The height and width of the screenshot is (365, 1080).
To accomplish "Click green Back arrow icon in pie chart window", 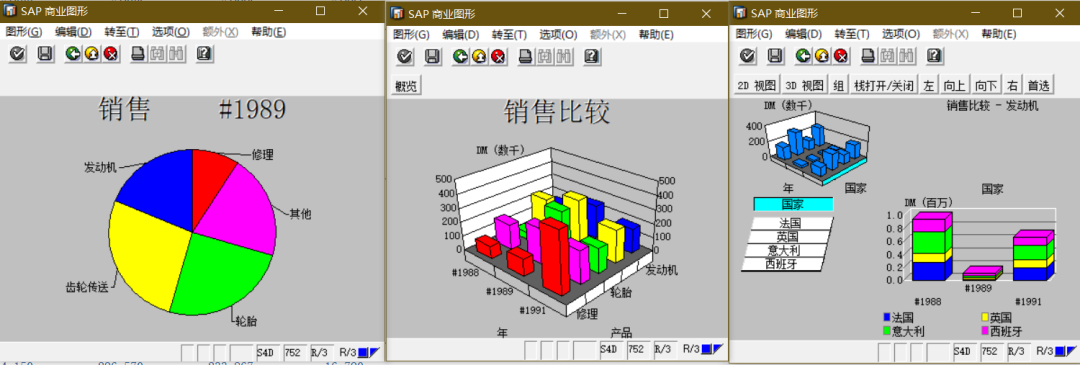I will 73,54.
